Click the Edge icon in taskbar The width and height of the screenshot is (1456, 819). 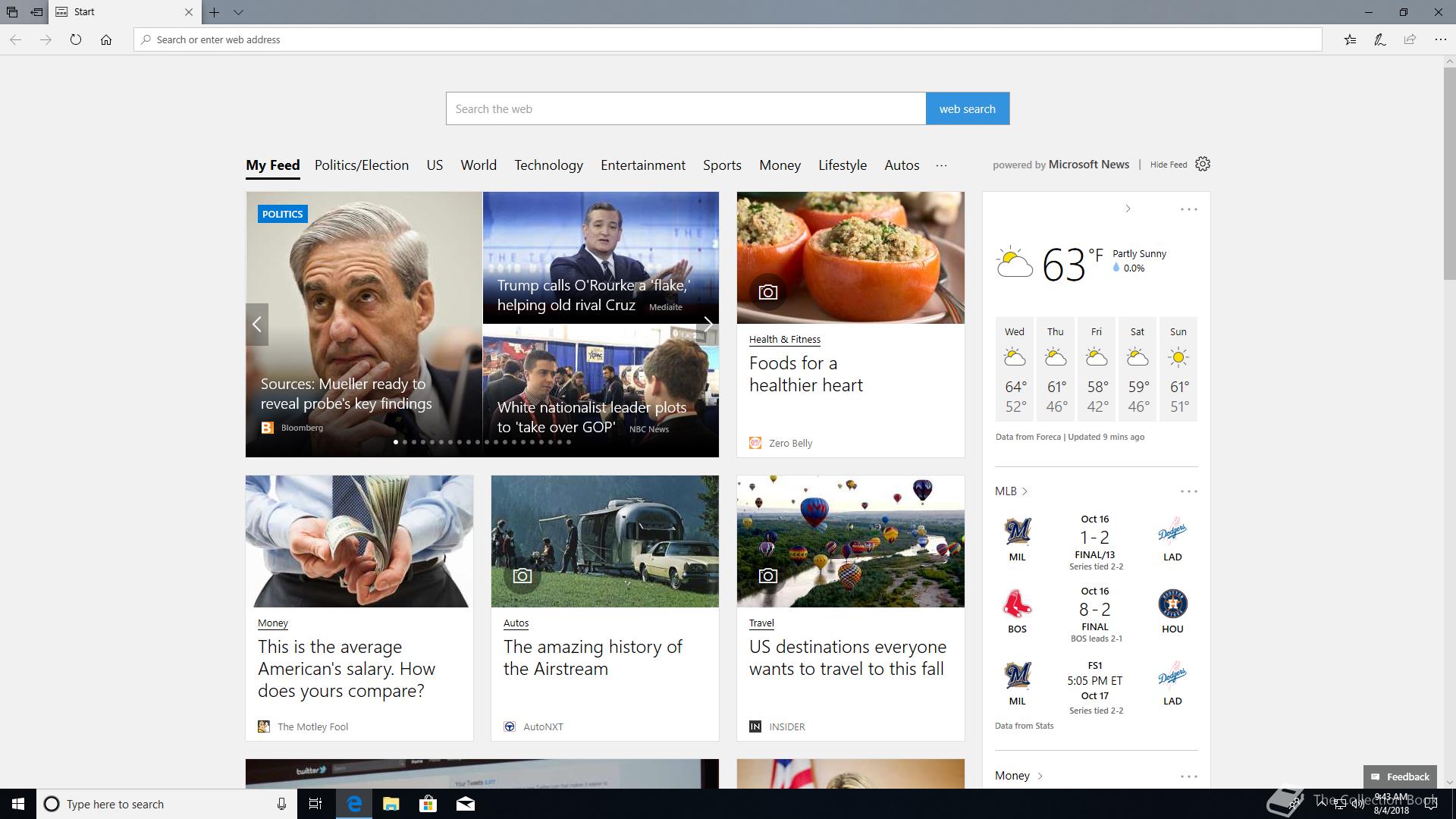point(353,804)
